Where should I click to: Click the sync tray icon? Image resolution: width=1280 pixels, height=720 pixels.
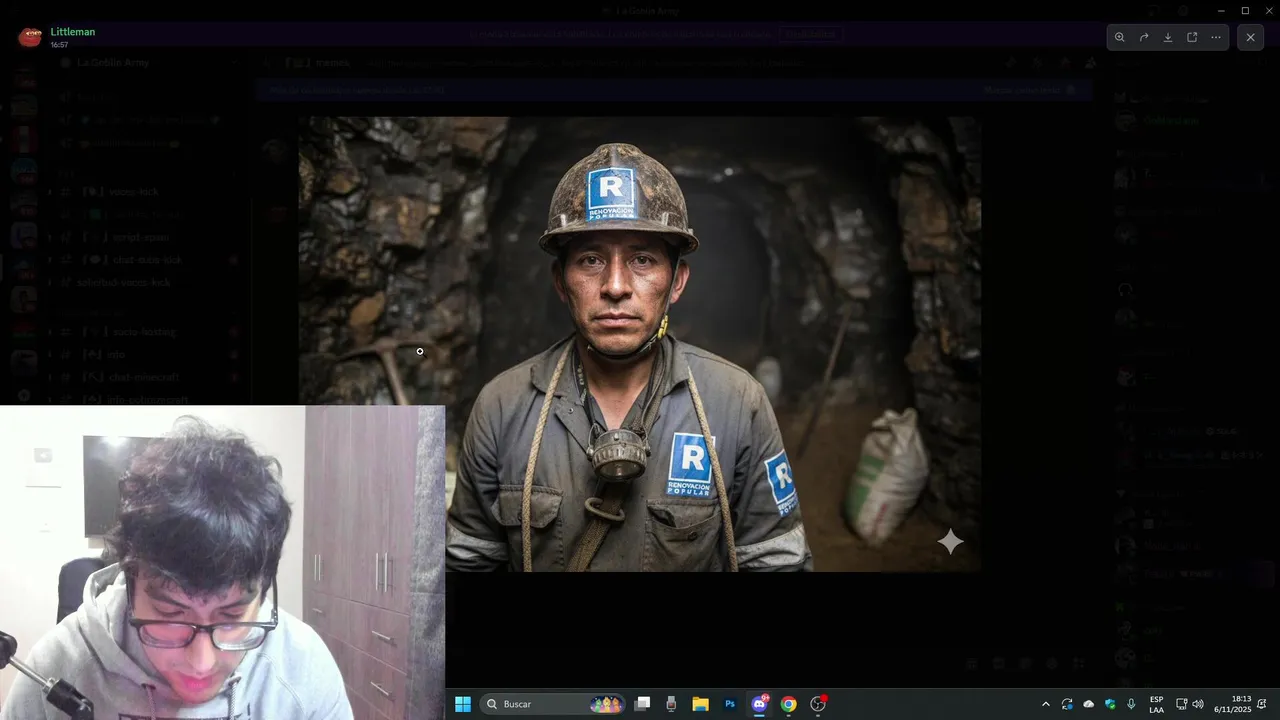pos(1068,704)
